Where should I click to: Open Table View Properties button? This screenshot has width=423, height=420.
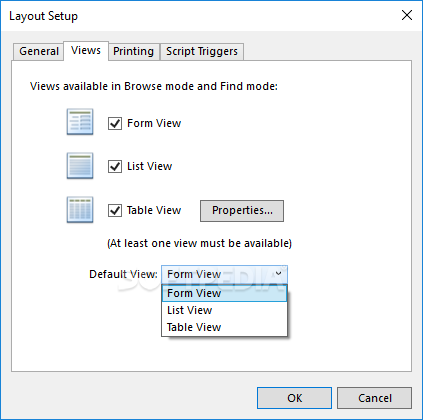(x=242, y=211)
